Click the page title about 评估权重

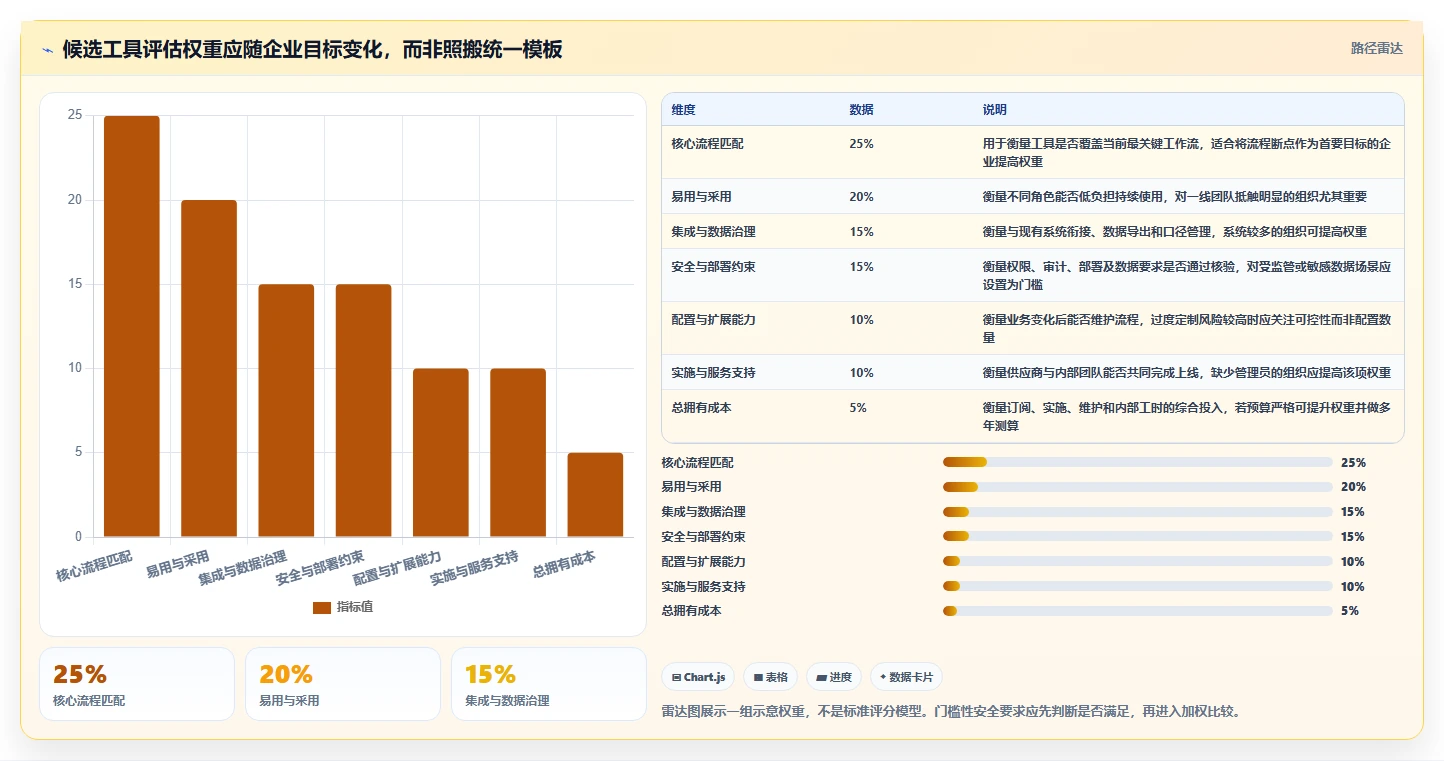[313, 49]
